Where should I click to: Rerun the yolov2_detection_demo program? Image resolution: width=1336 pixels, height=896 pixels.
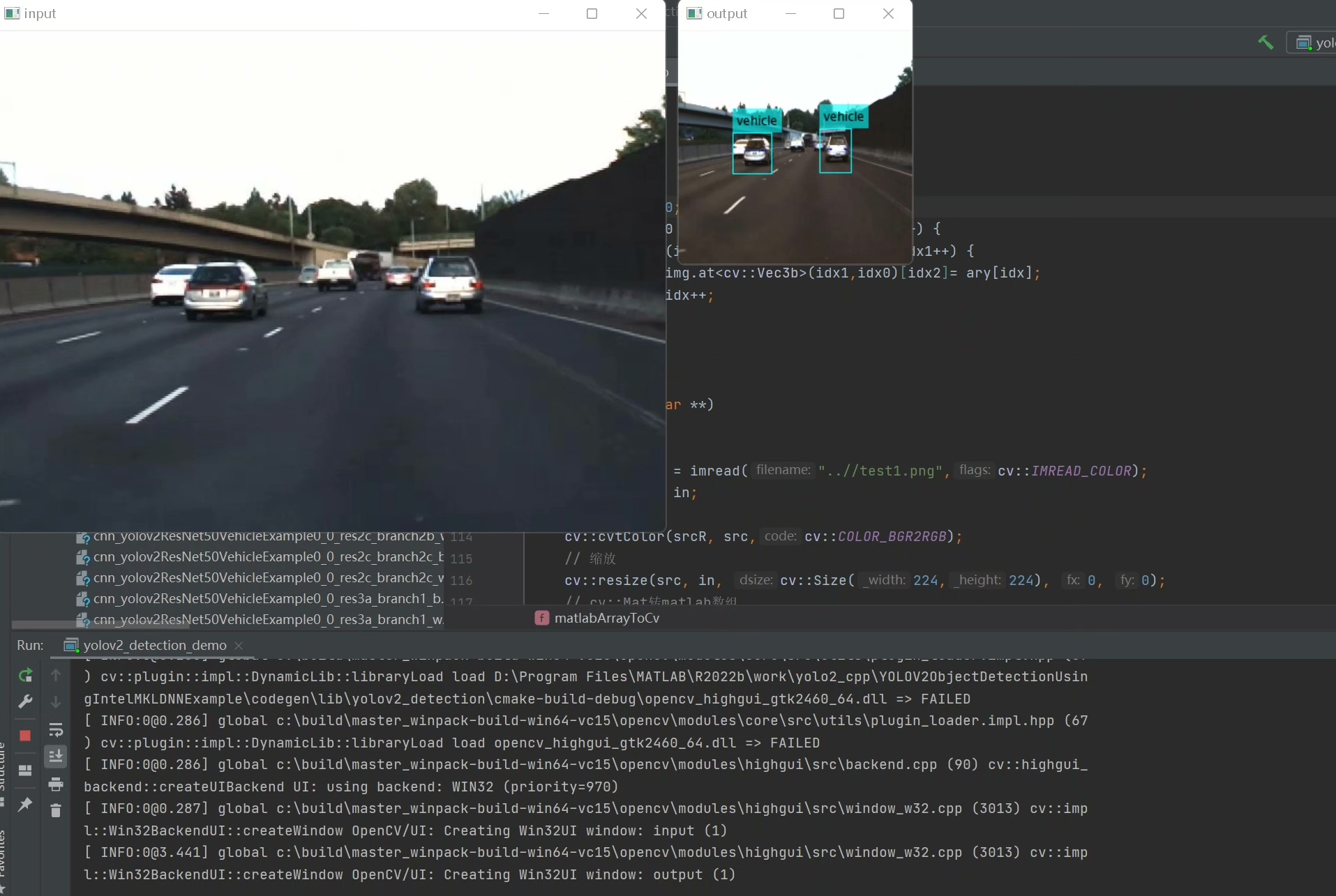point(25,675)
